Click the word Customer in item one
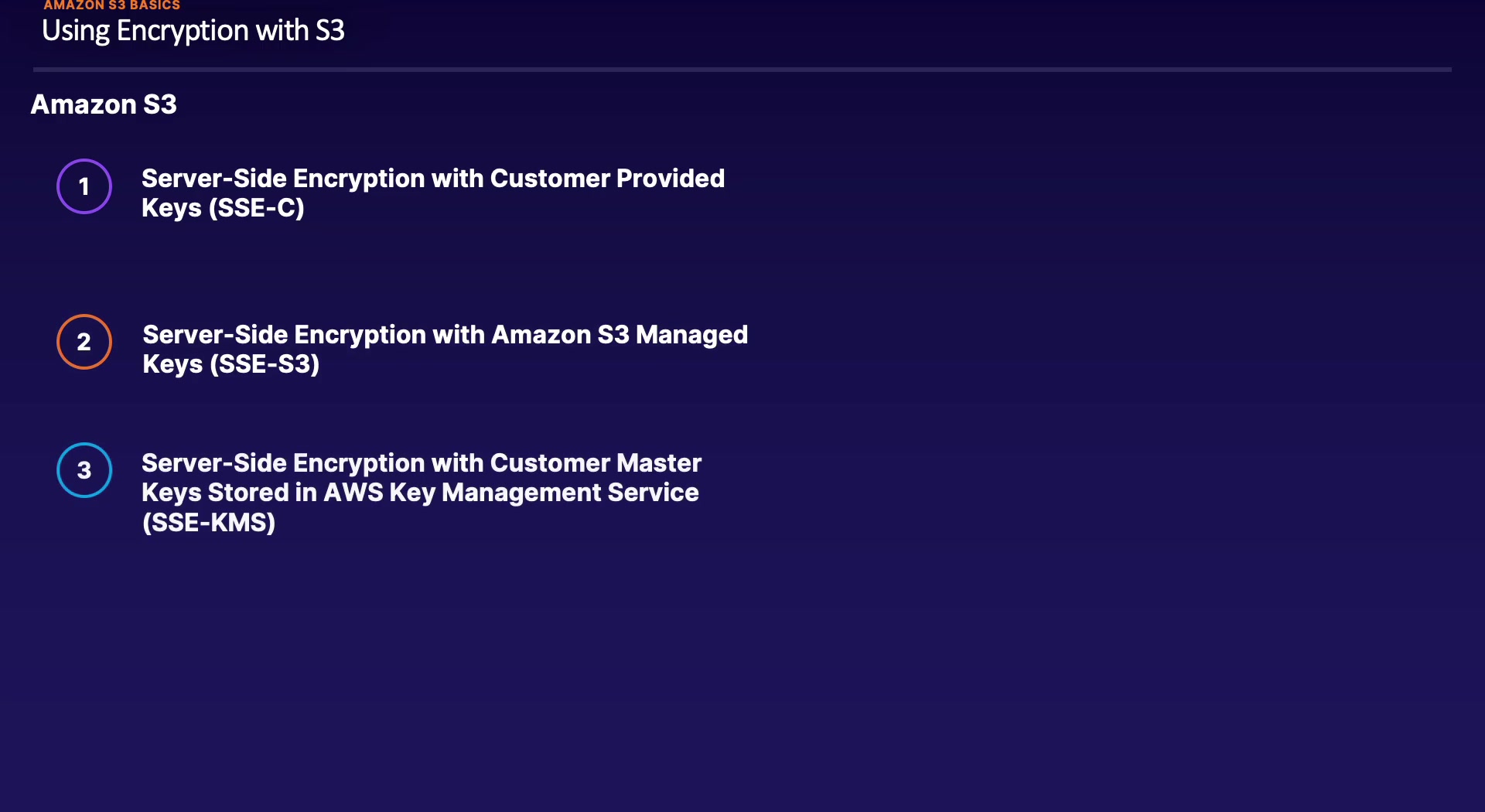 pos(550,179)
